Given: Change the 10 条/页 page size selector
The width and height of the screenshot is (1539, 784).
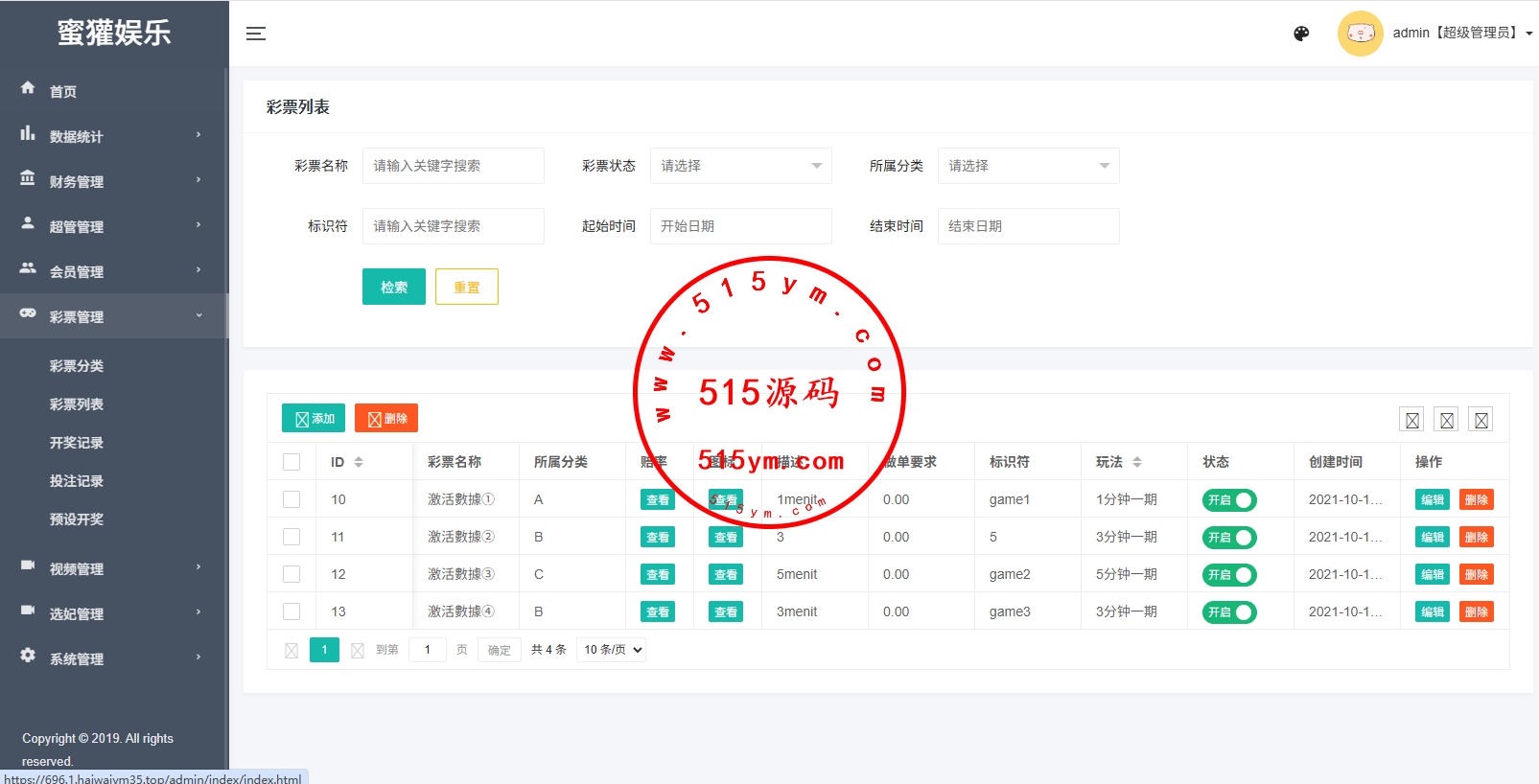Looking at the screenshot, I should [x=612, y=650].
